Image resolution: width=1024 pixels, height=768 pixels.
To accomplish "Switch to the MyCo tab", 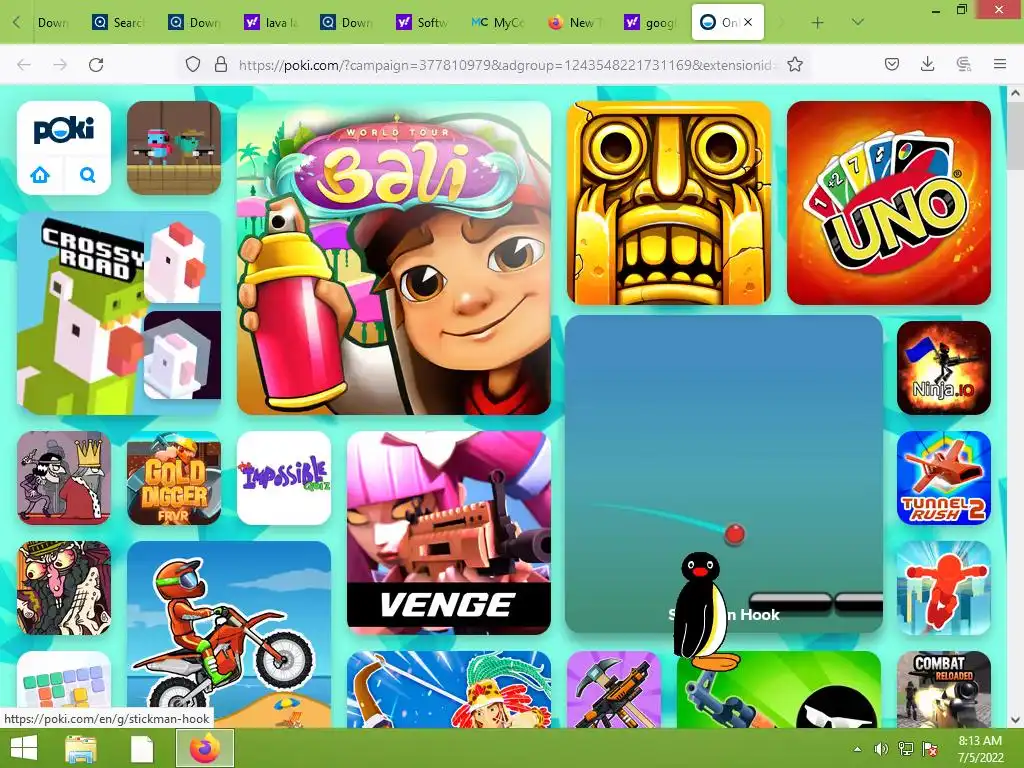I will [x=500, y=23].
